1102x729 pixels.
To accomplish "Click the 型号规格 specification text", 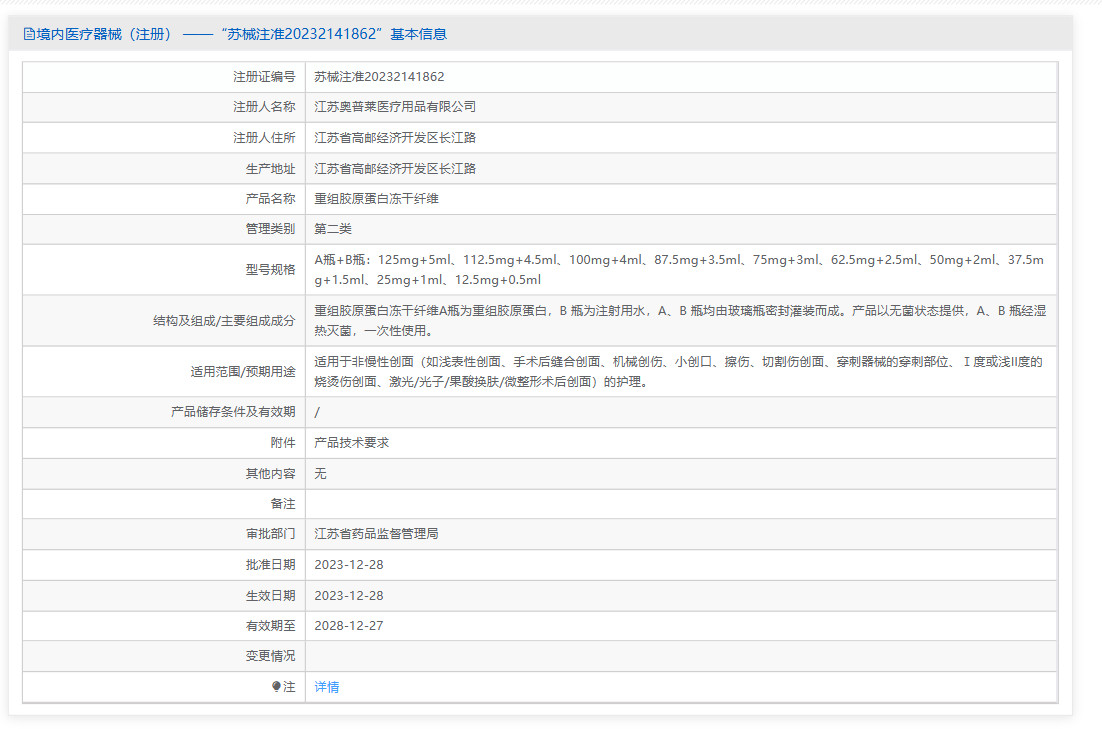I will 678,270.
